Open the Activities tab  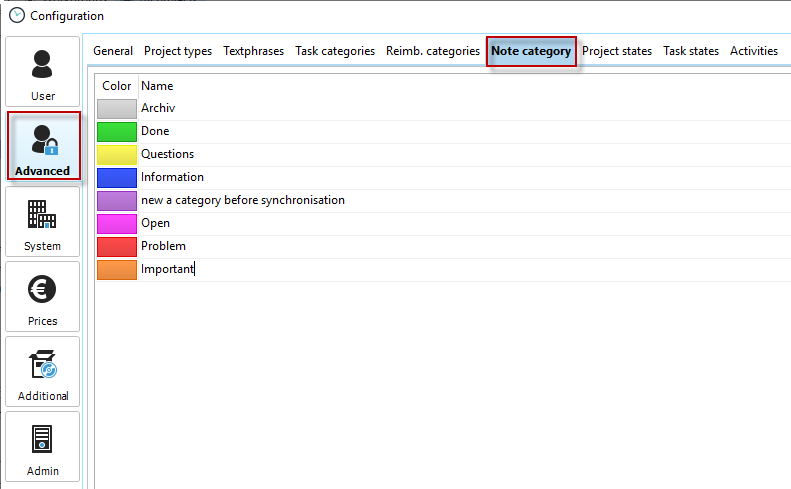[754, 51]
